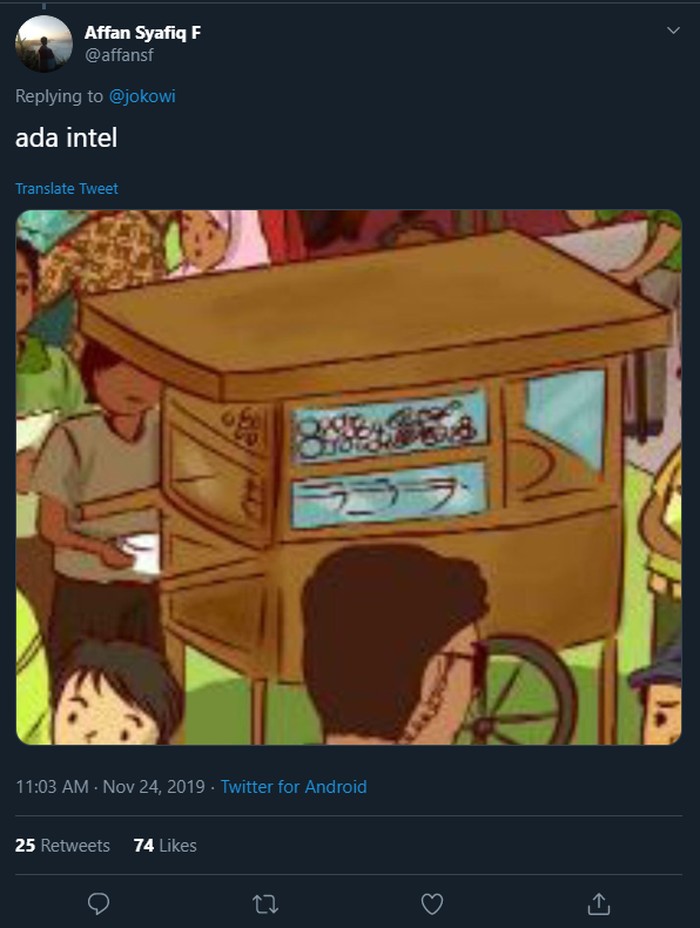Image resolution: width=700 pixels, height=928 pixels.
Task: View the 25 Retweets list
Action: coord(62,845)
